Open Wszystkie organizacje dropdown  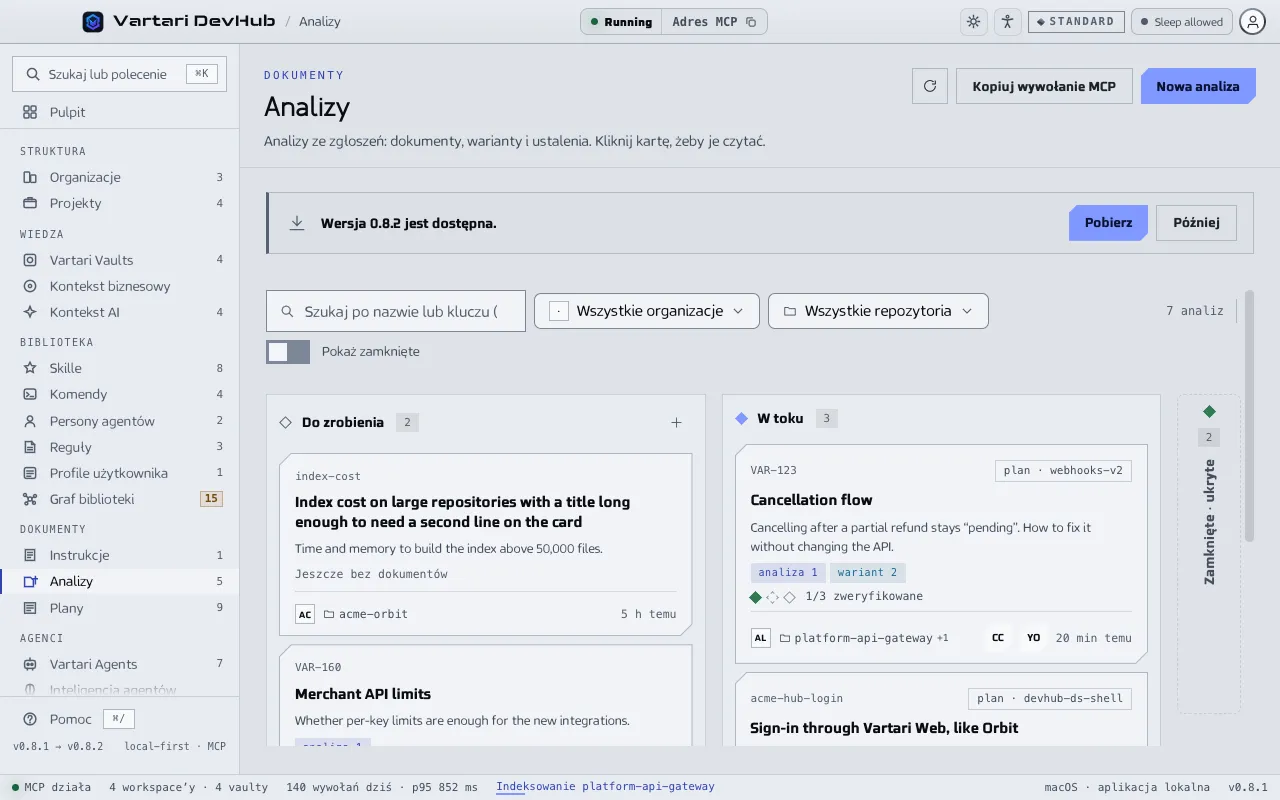[647, 311]
